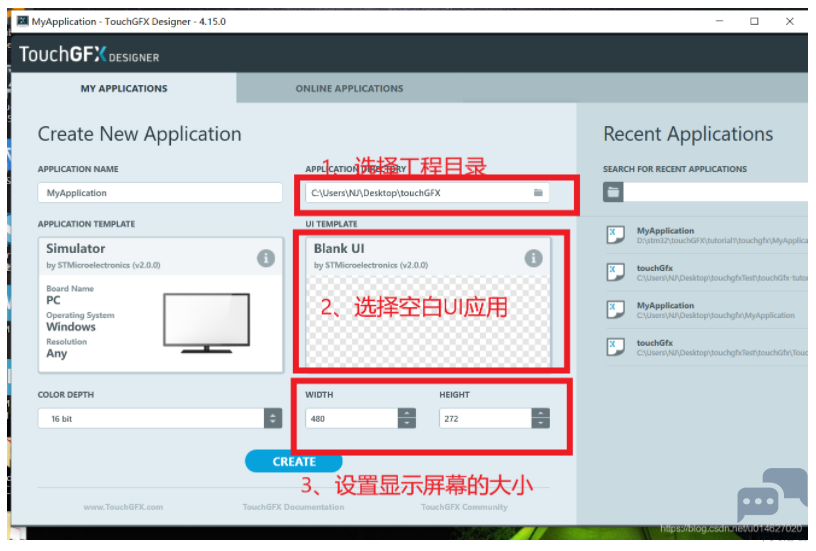Select the Blank UI template preview
Image resolution: width=816 pixels, height=551 pixels.
click(x=428, y=321)
